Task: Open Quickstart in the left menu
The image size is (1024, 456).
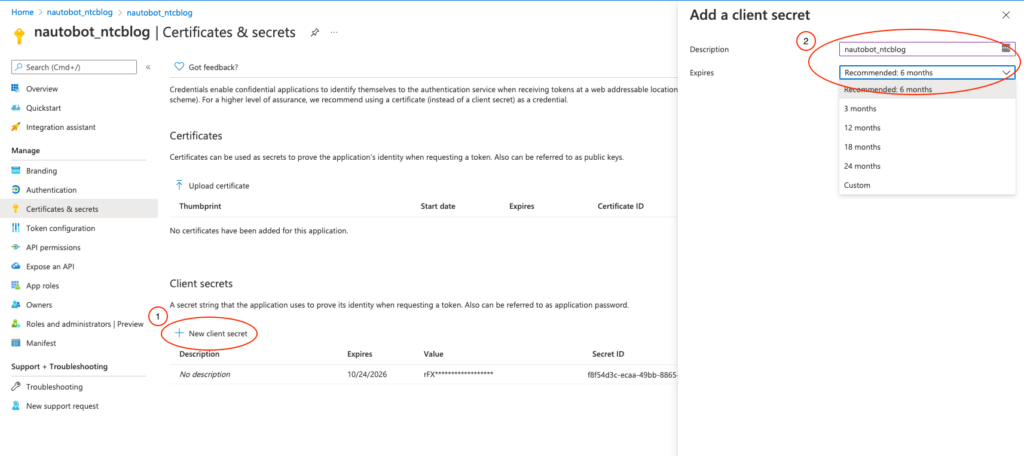Action: [x=44, y=108]
